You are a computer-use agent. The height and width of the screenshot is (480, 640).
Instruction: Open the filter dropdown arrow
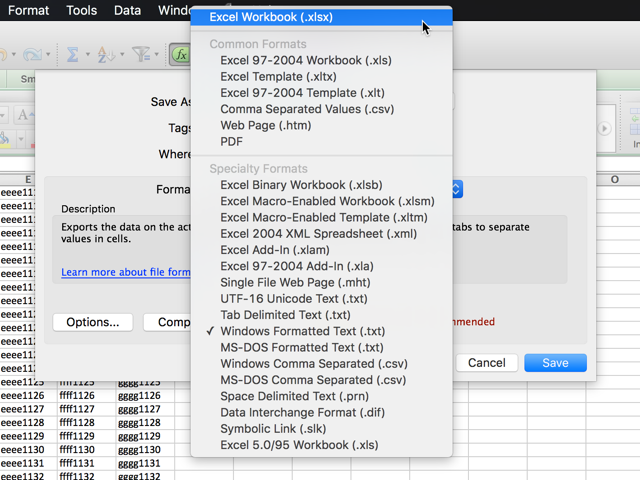(x=156, y=54)
